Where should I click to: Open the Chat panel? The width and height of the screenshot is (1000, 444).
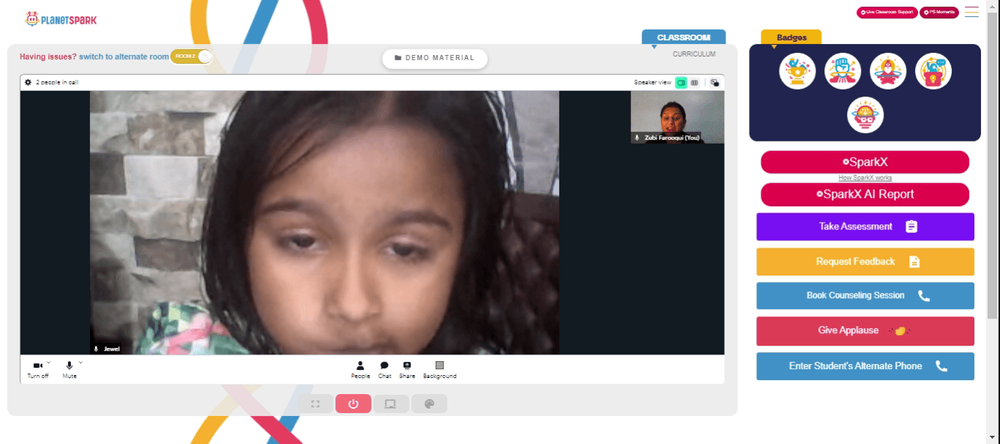[385, 370]
